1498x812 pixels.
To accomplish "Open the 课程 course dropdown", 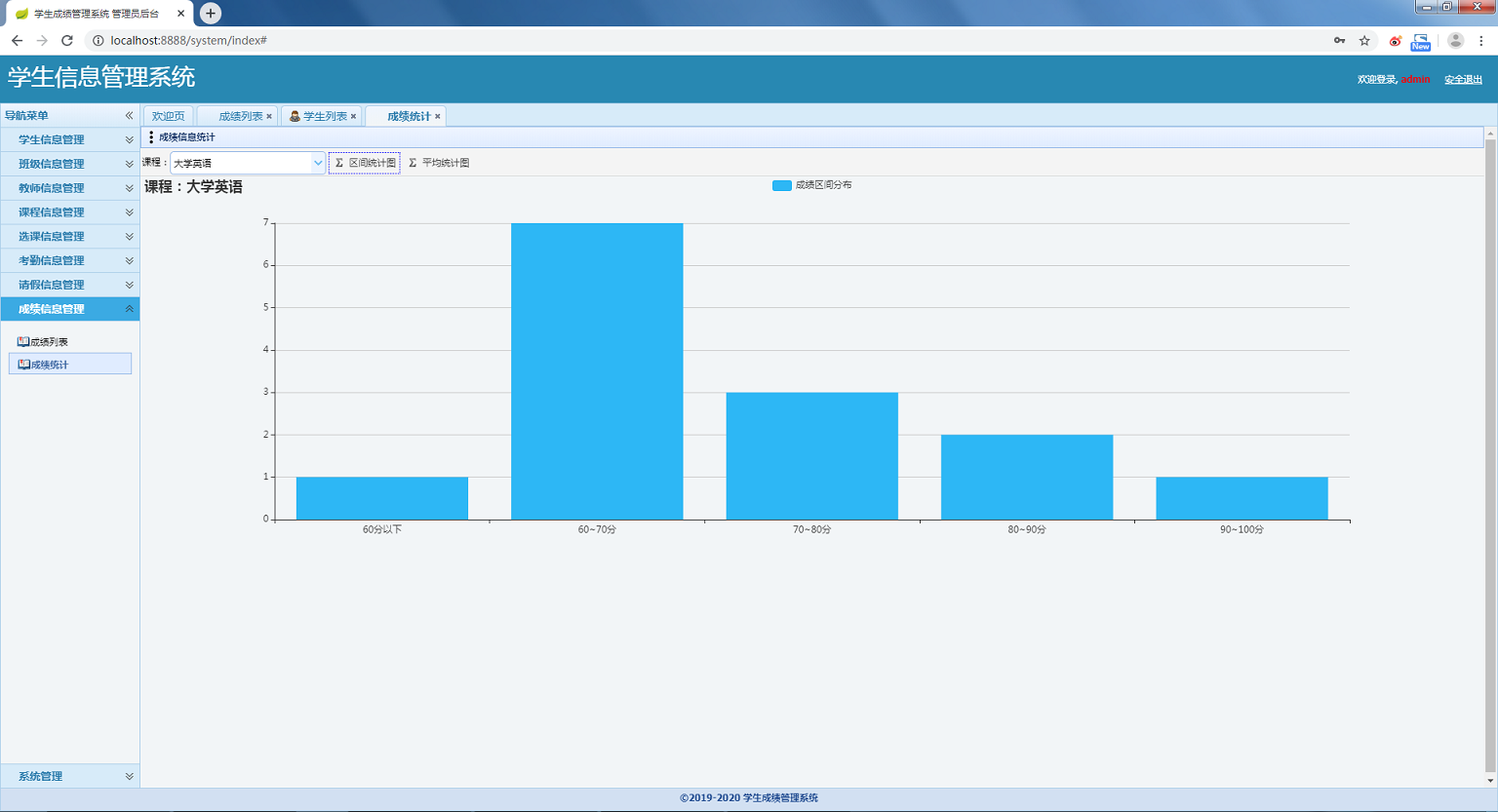I will [x=317, y=163].
